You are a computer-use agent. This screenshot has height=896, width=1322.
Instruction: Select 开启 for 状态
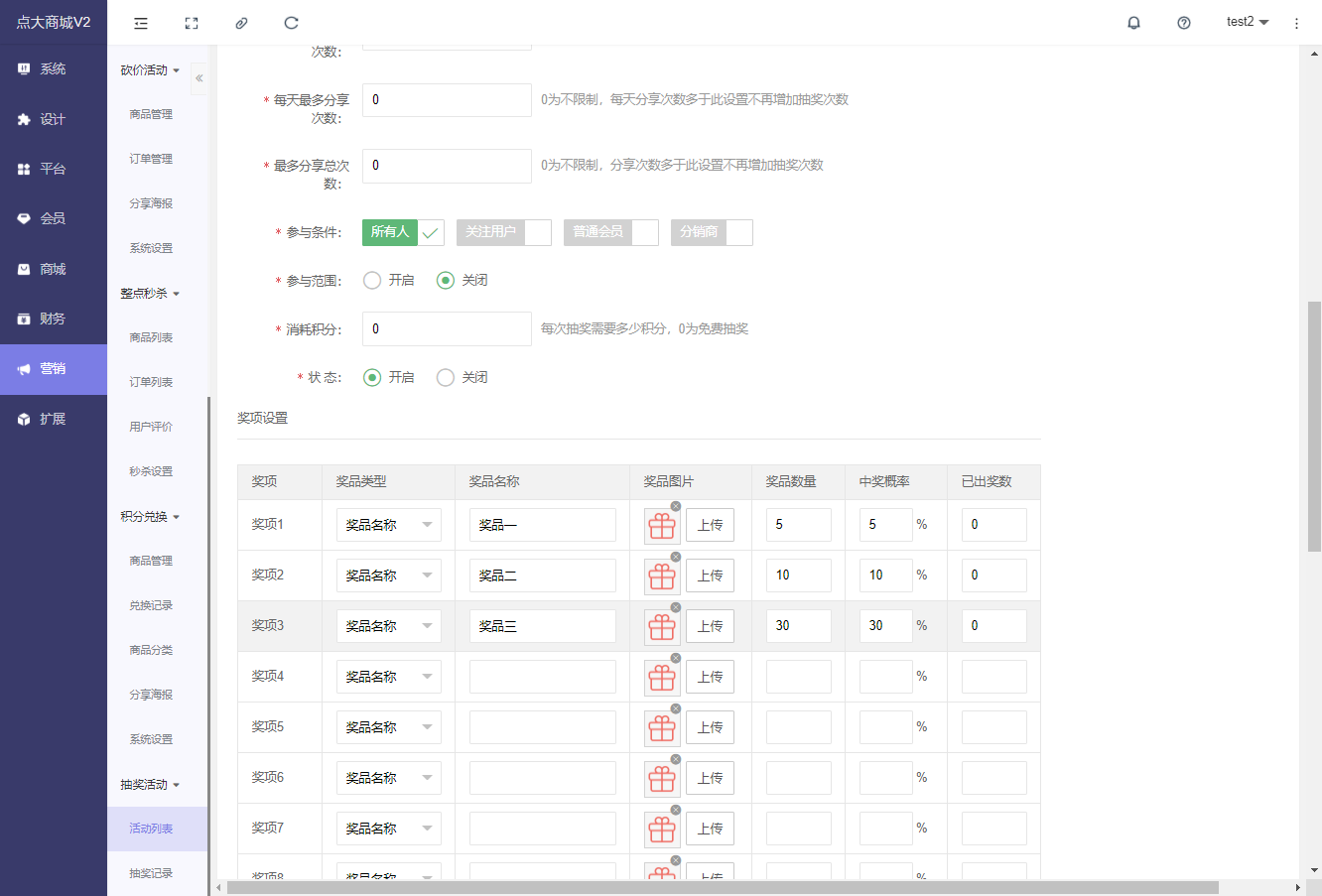[389, 378]
